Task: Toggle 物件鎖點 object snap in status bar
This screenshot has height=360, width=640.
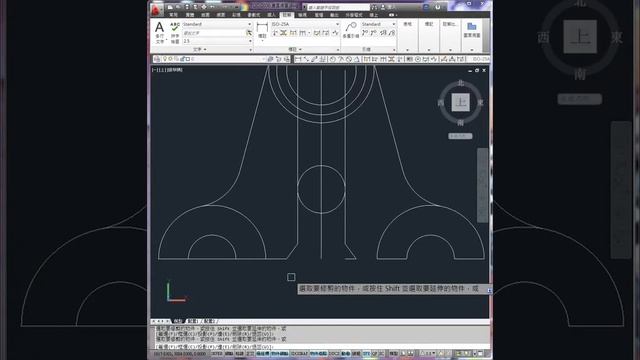Action: tap(280, 353)
